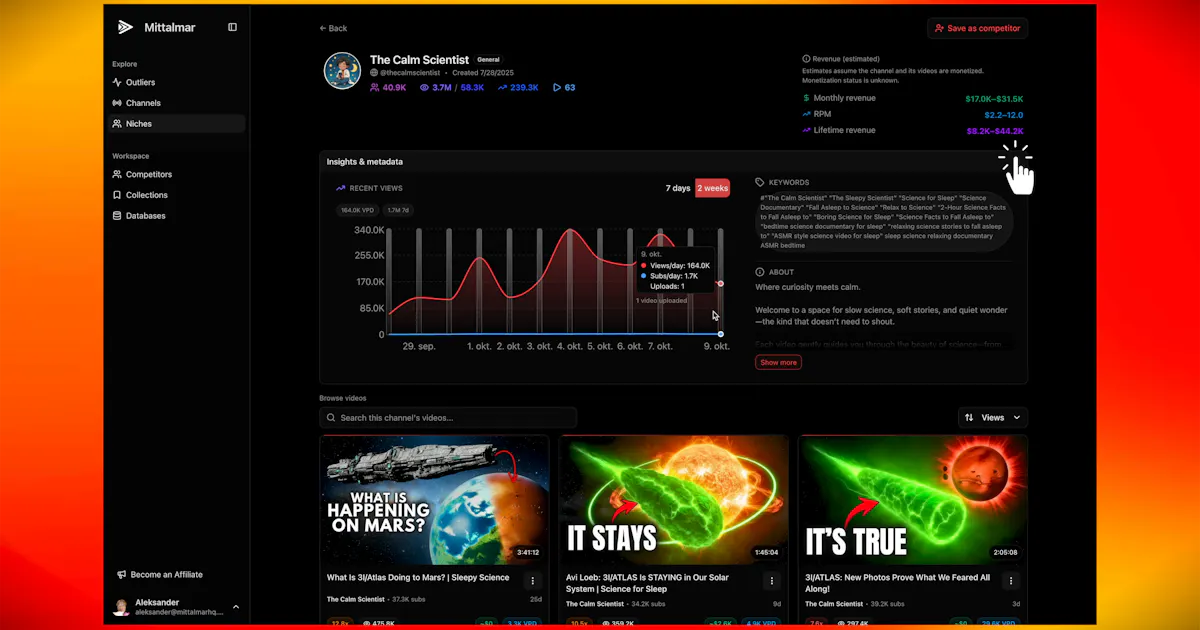Click Show more under About
Screen dimensions: 1200x630
click(x=779, y=362)
